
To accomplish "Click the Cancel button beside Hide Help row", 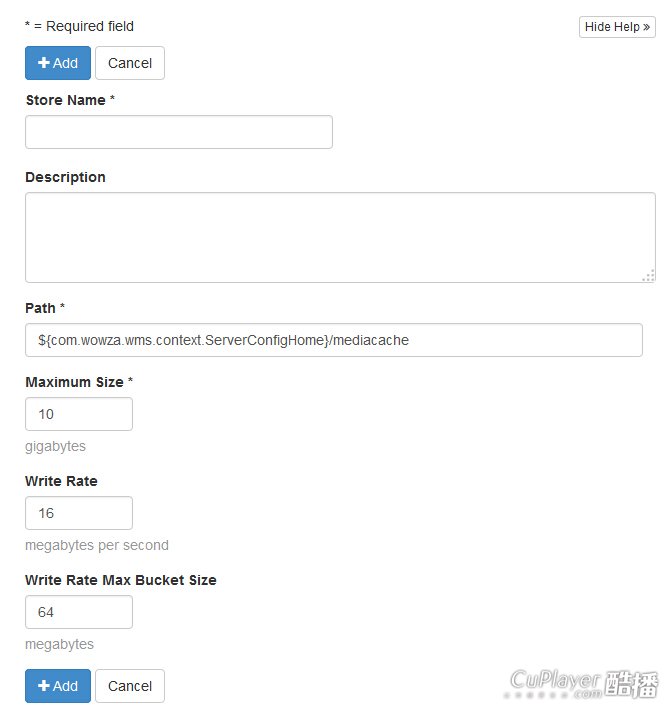I will (130, 63).
